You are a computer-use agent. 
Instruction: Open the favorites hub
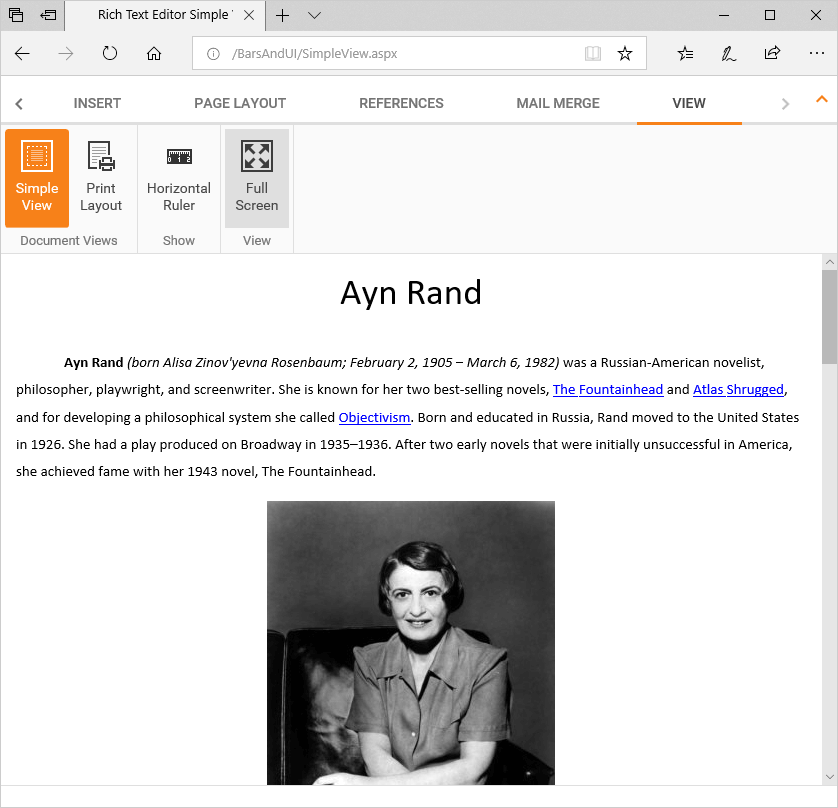(x=685, y=53)
